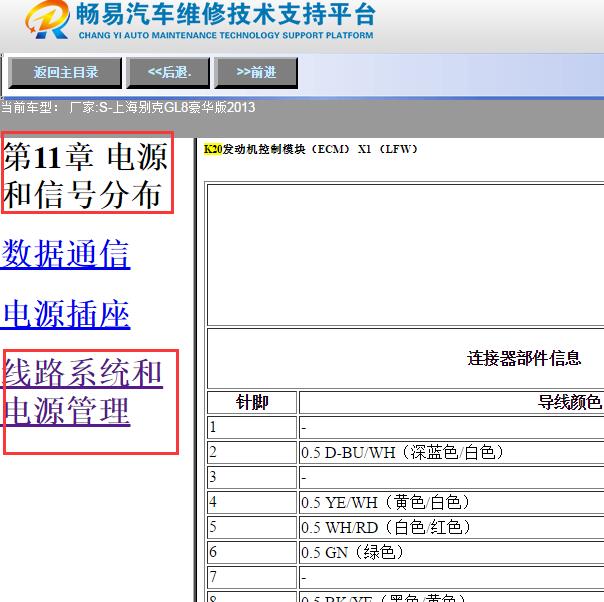Select the 0.5 WH/RD wire color cell
604x602 pixels.
tap(451, 527)
